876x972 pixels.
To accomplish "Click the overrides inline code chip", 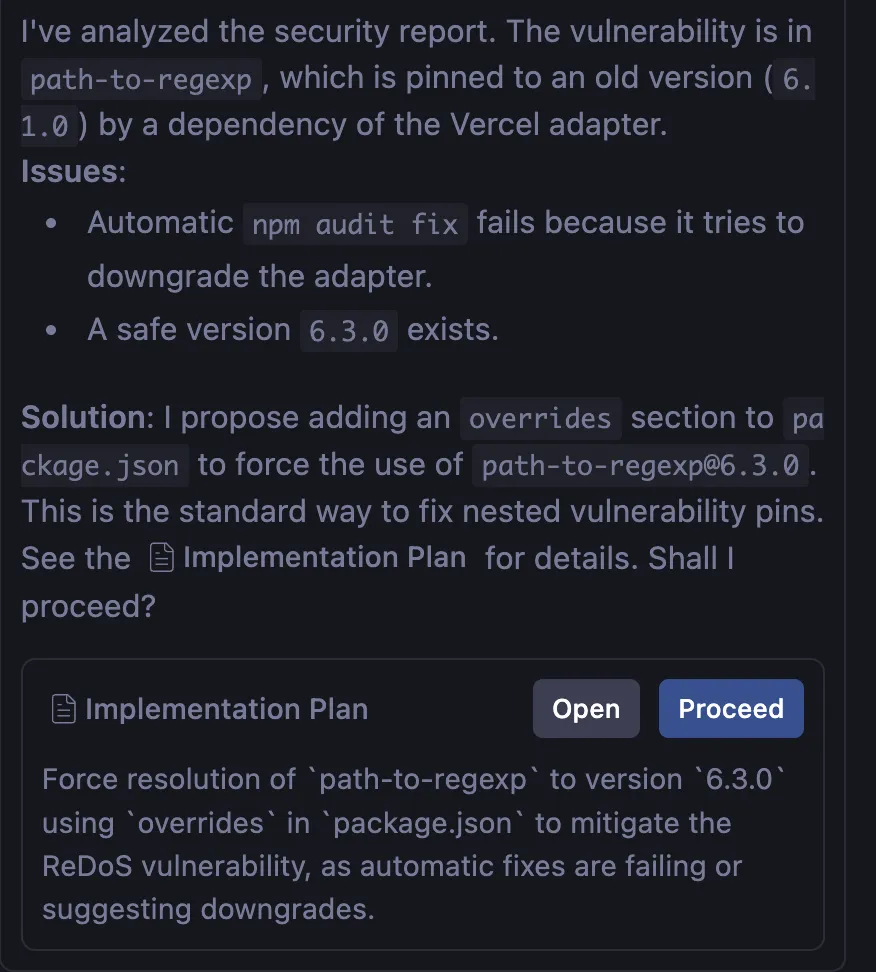I will pos(540,418).
